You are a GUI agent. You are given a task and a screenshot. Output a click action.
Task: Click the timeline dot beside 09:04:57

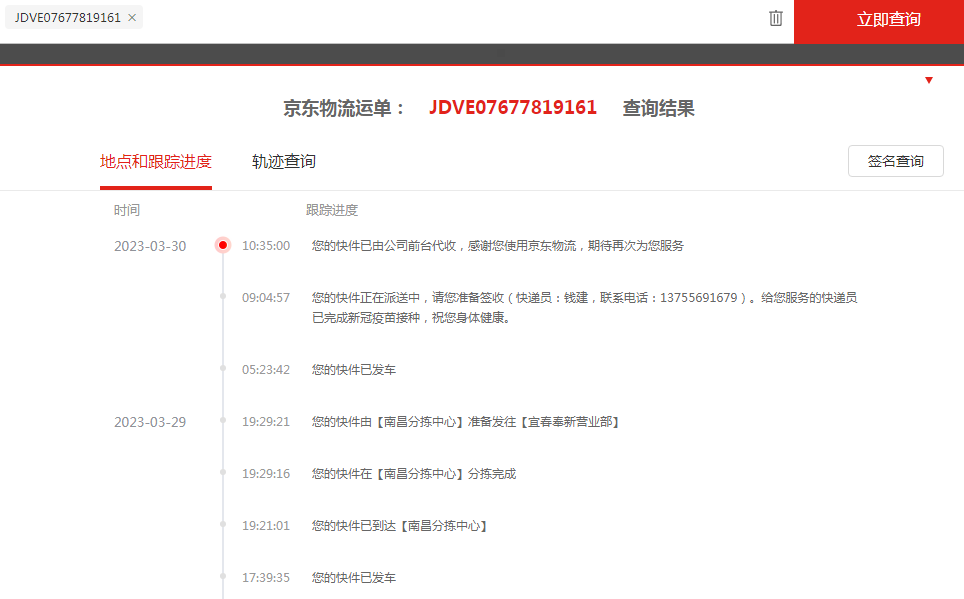[223, 296]
